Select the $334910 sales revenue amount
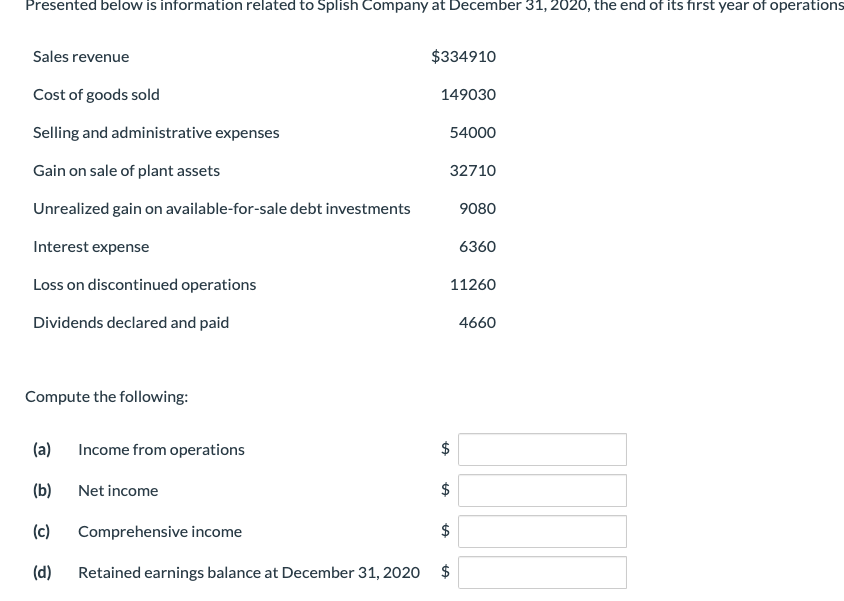This screenshot has width=844, height=601. tap(463, 56)
